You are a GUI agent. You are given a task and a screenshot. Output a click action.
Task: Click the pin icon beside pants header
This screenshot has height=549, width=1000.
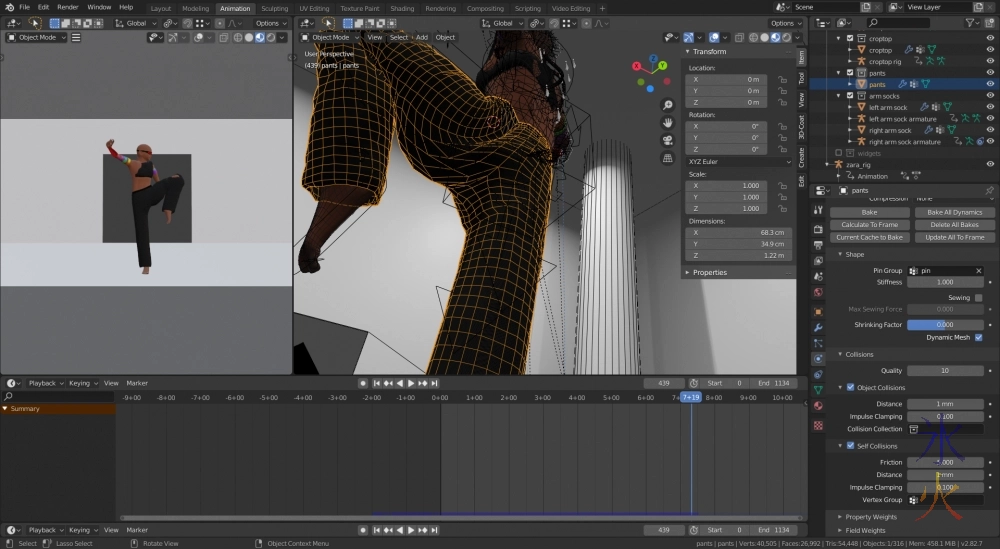[x=990, y=190]
